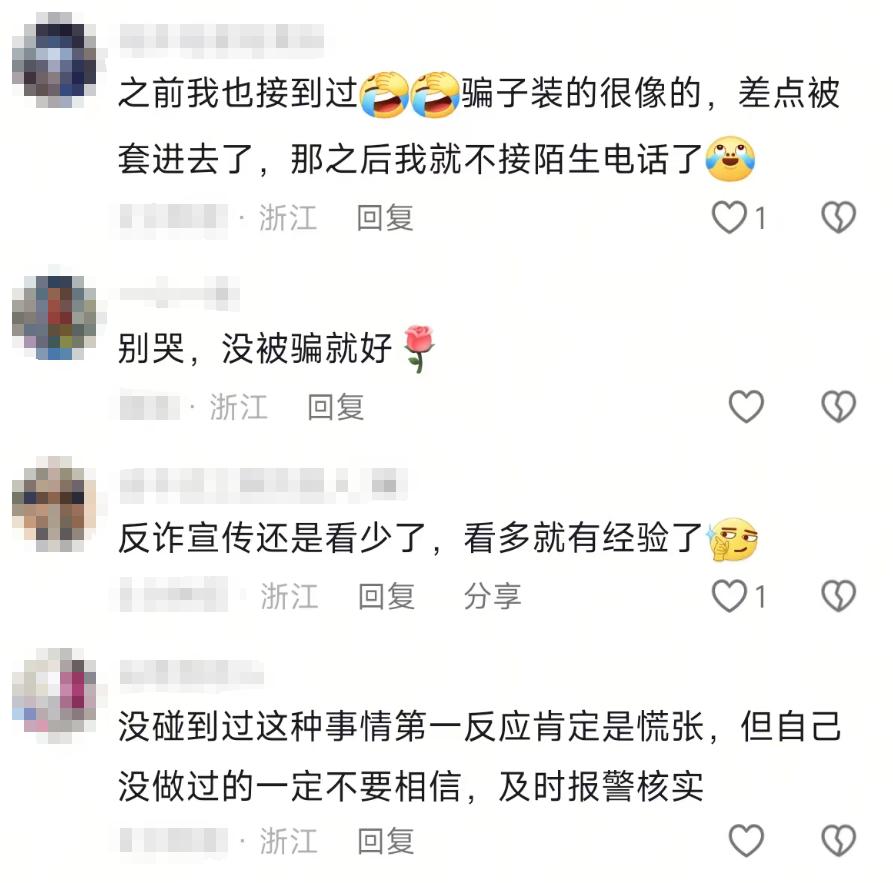
Task: Reply to the '反诈宣传还是看少了' comment
Action: pyautogui.click(x=386, y=596)
